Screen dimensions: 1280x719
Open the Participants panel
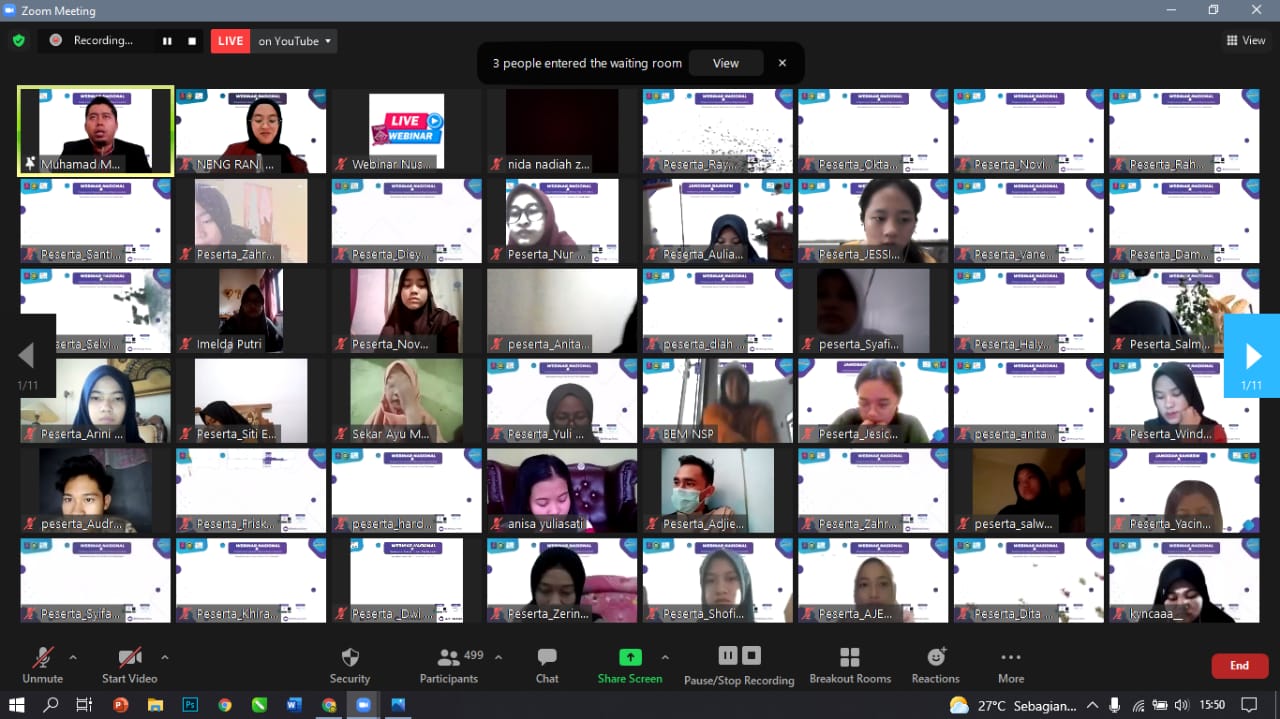449,665
